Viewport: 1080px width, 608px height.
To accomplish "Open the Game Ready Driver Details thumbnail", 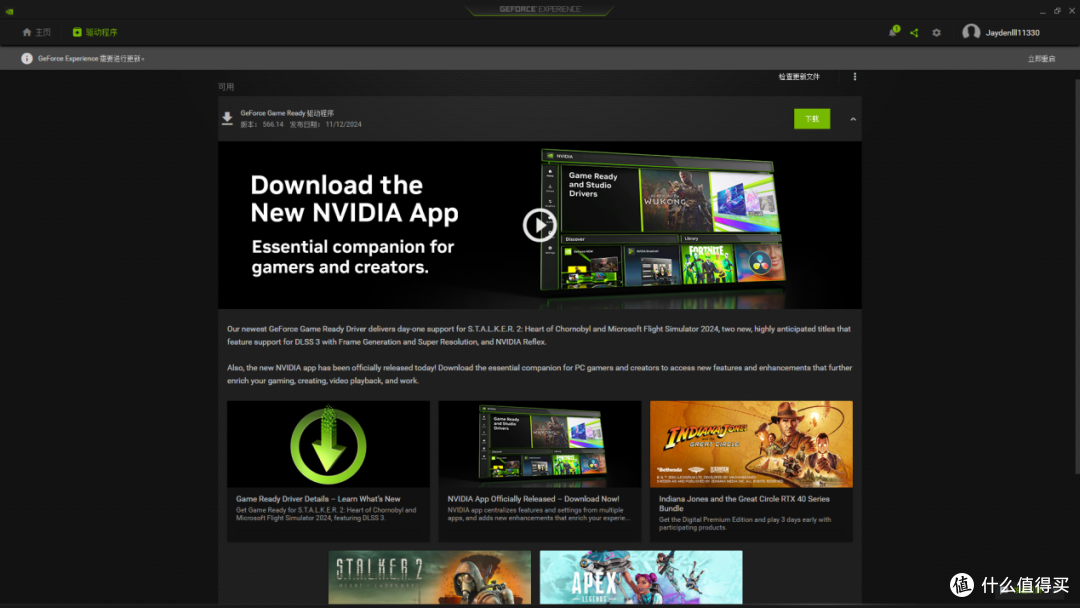I will 328,444.
